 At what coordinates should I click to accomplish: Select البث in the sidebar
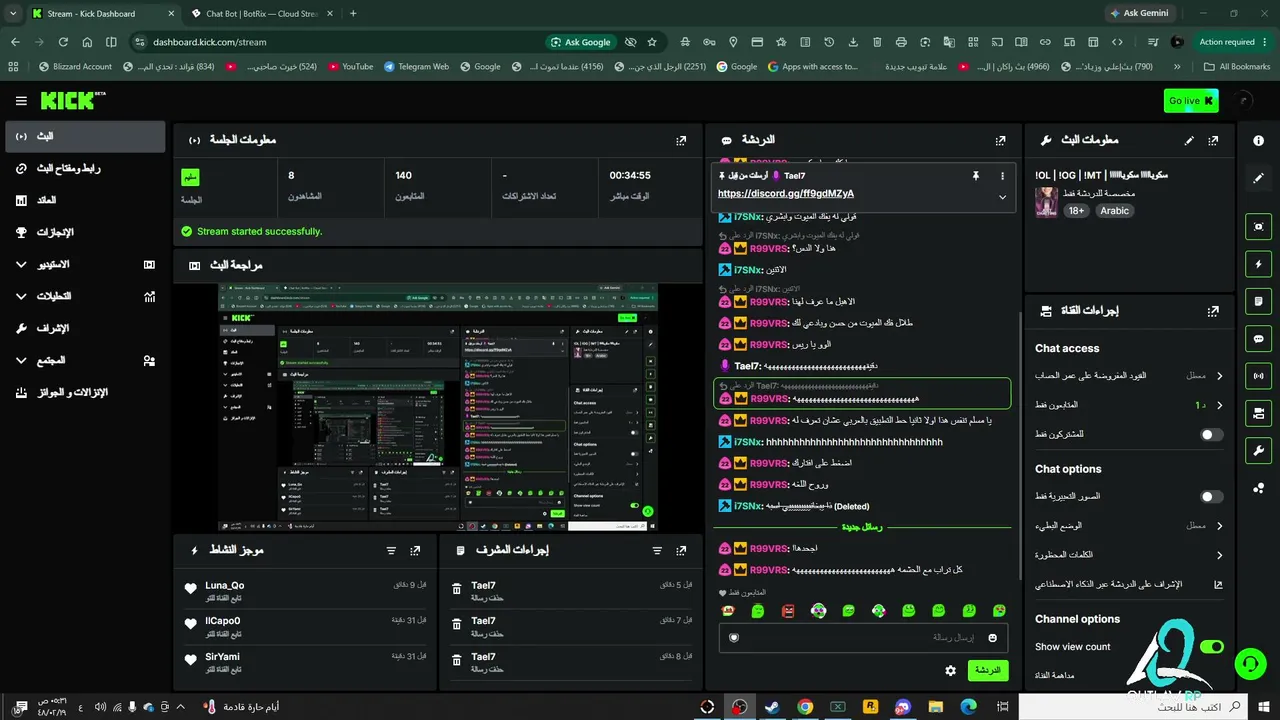pyautogui.click(x=85, y=137)
